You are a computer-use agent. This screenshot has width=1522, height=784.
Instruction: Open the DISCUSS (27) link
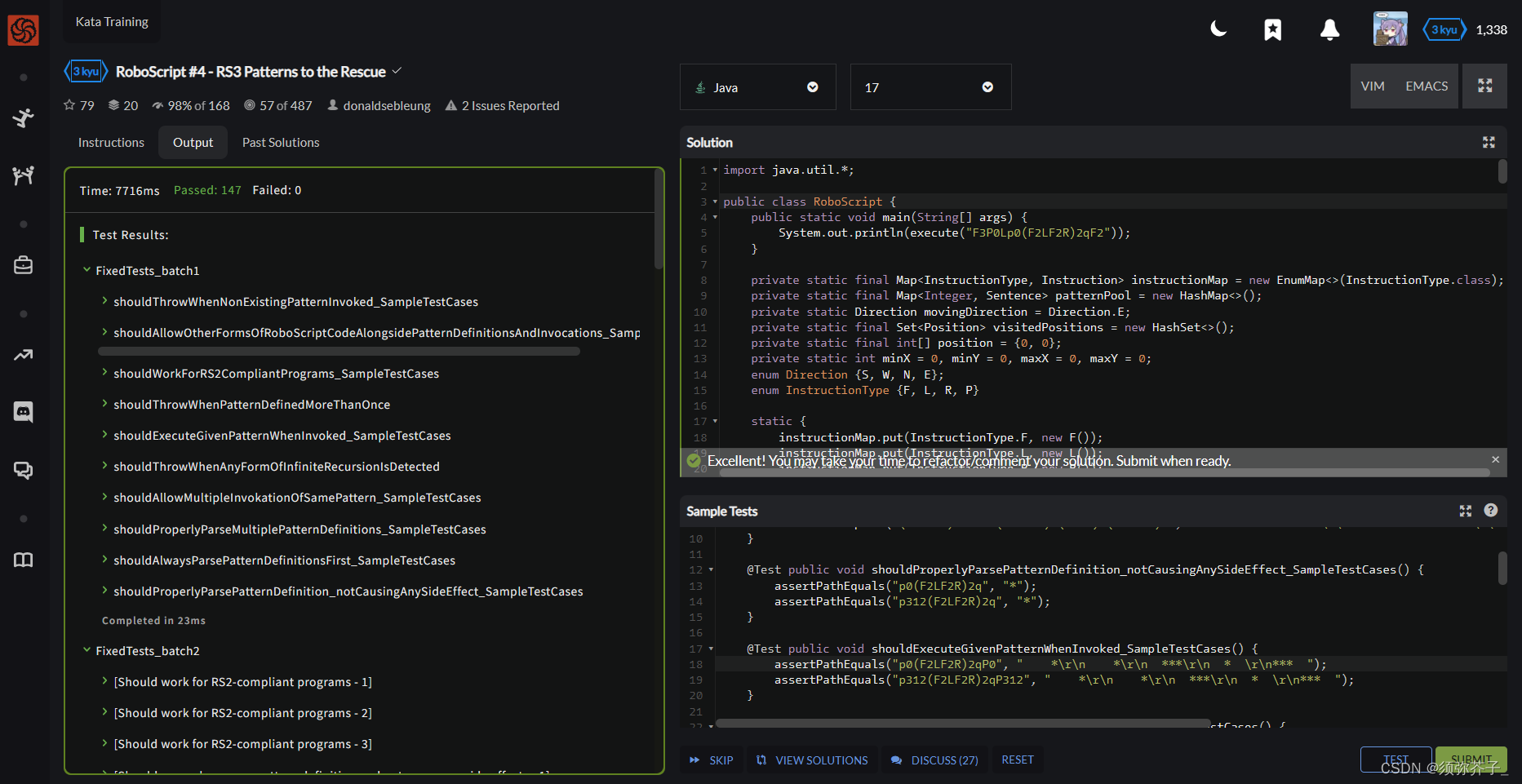934,760
